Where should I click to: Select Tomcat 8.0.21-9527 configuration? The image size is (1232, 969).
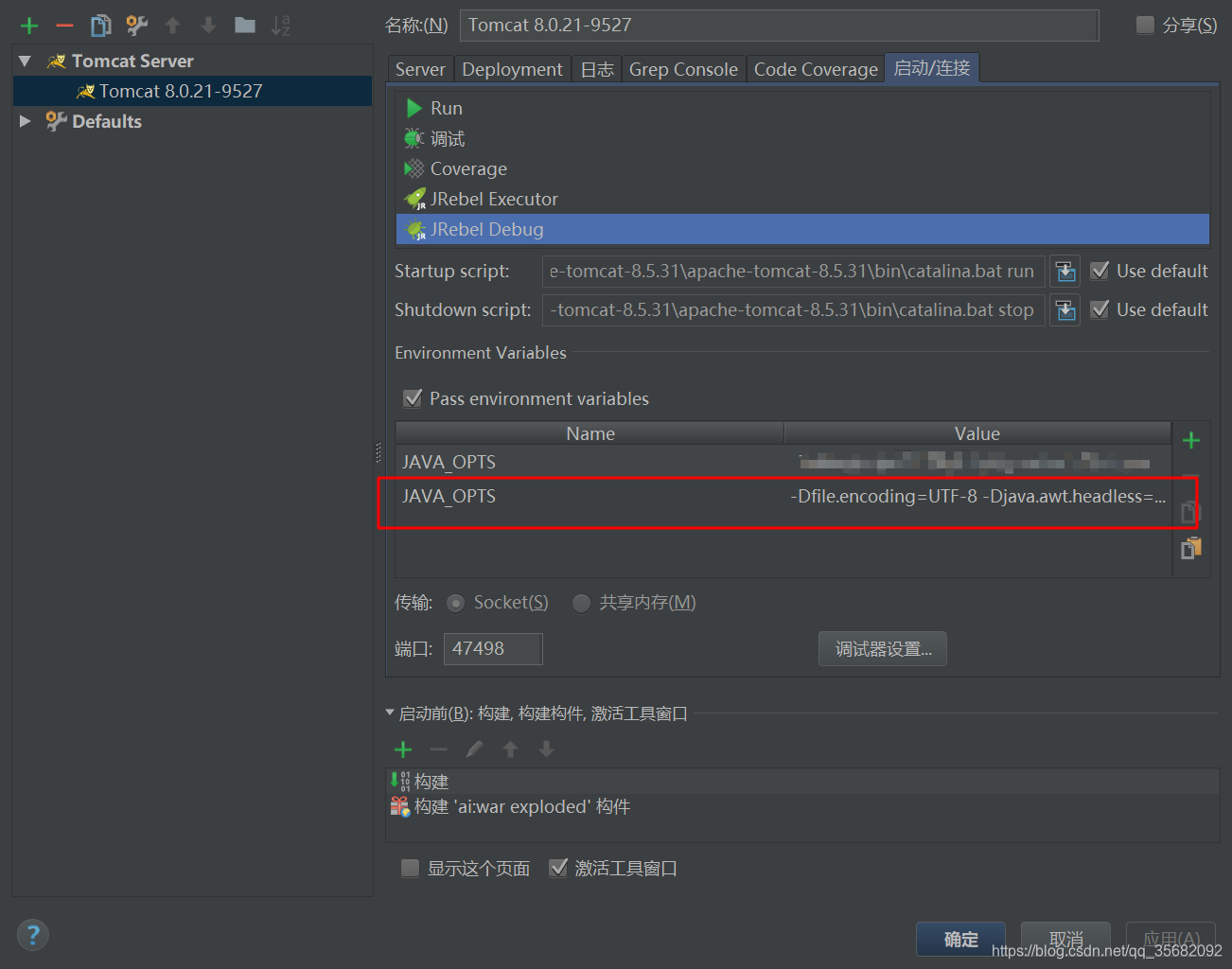(x=192, y=91)
